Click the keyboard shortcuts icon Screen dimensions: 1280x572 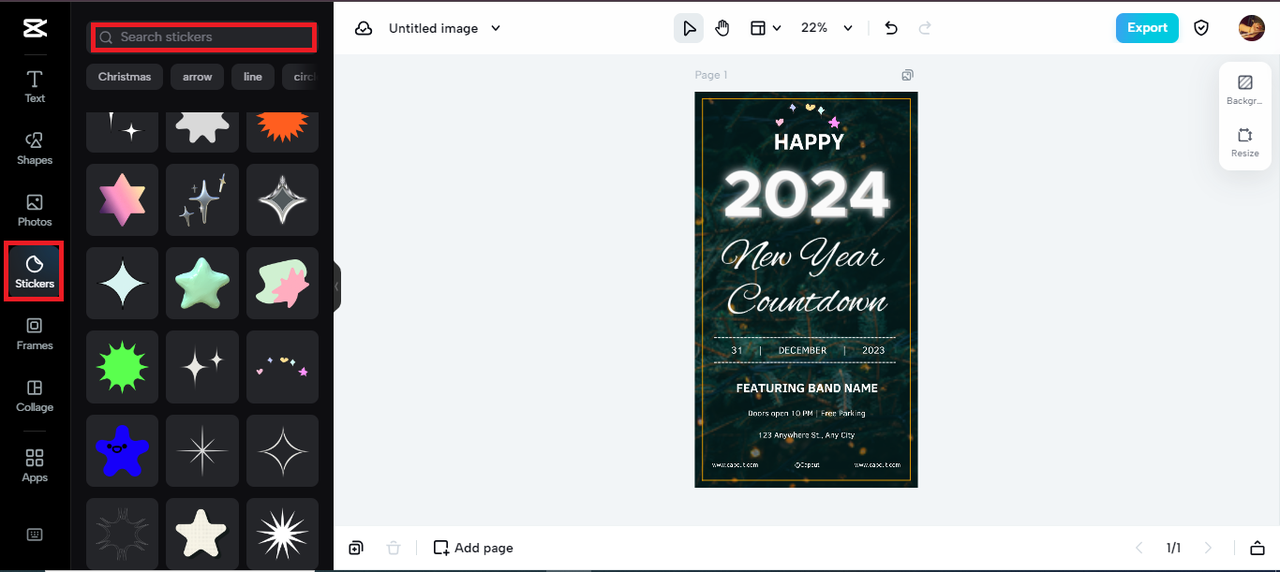click(35, 534)
